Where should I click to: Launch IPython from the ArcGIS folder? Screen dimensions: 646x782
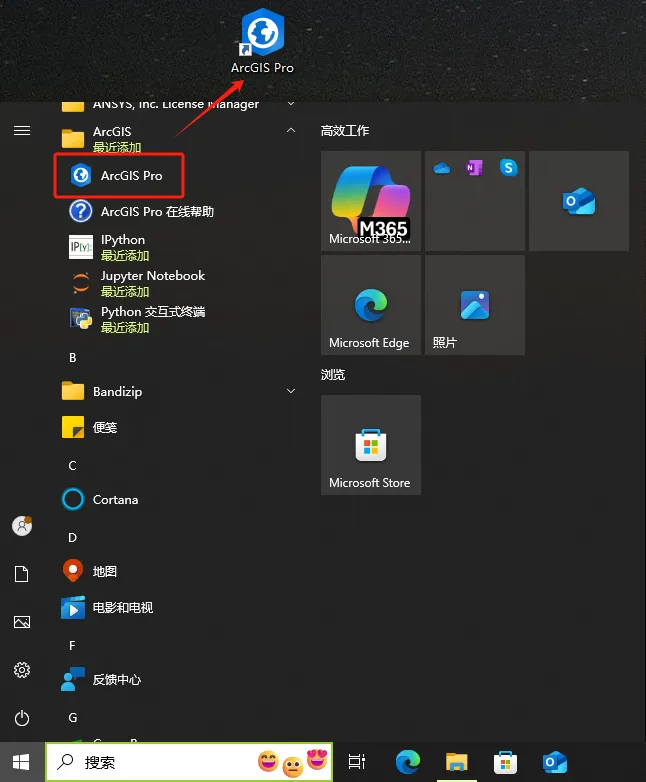tap(110, 247)
